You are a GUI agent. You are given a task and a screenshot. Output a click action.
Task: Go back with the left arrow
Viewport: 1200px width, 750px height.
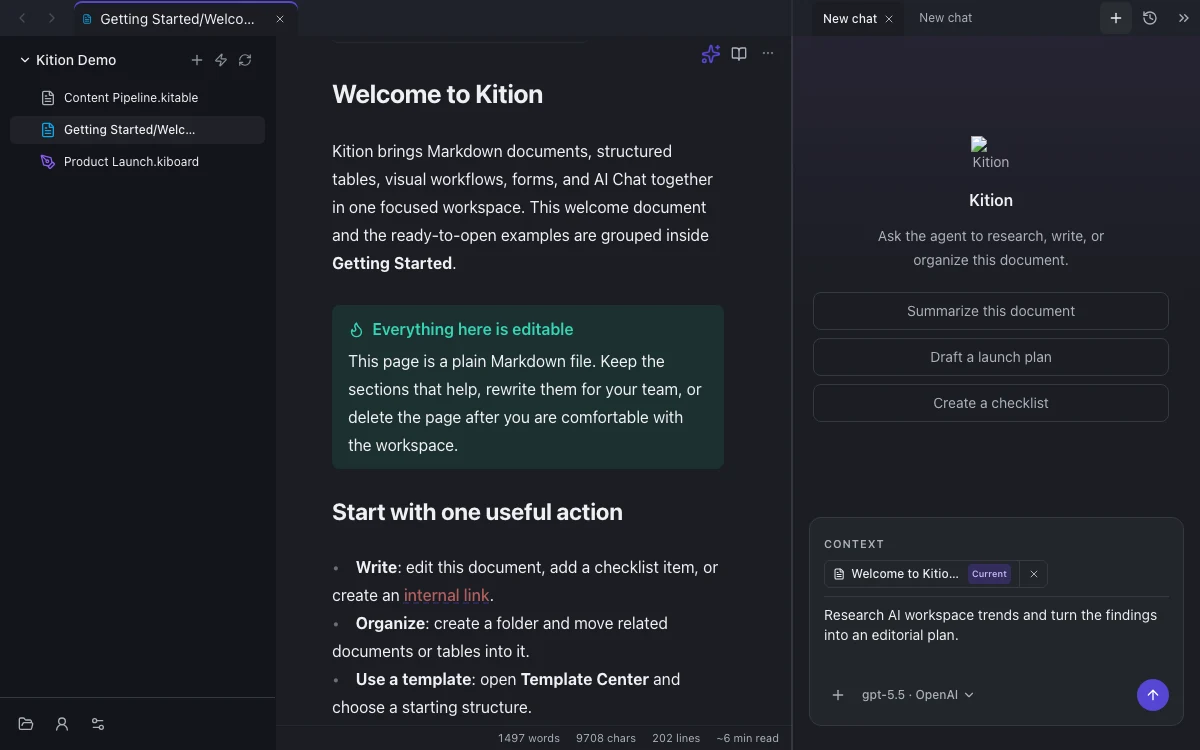[22, 18]
